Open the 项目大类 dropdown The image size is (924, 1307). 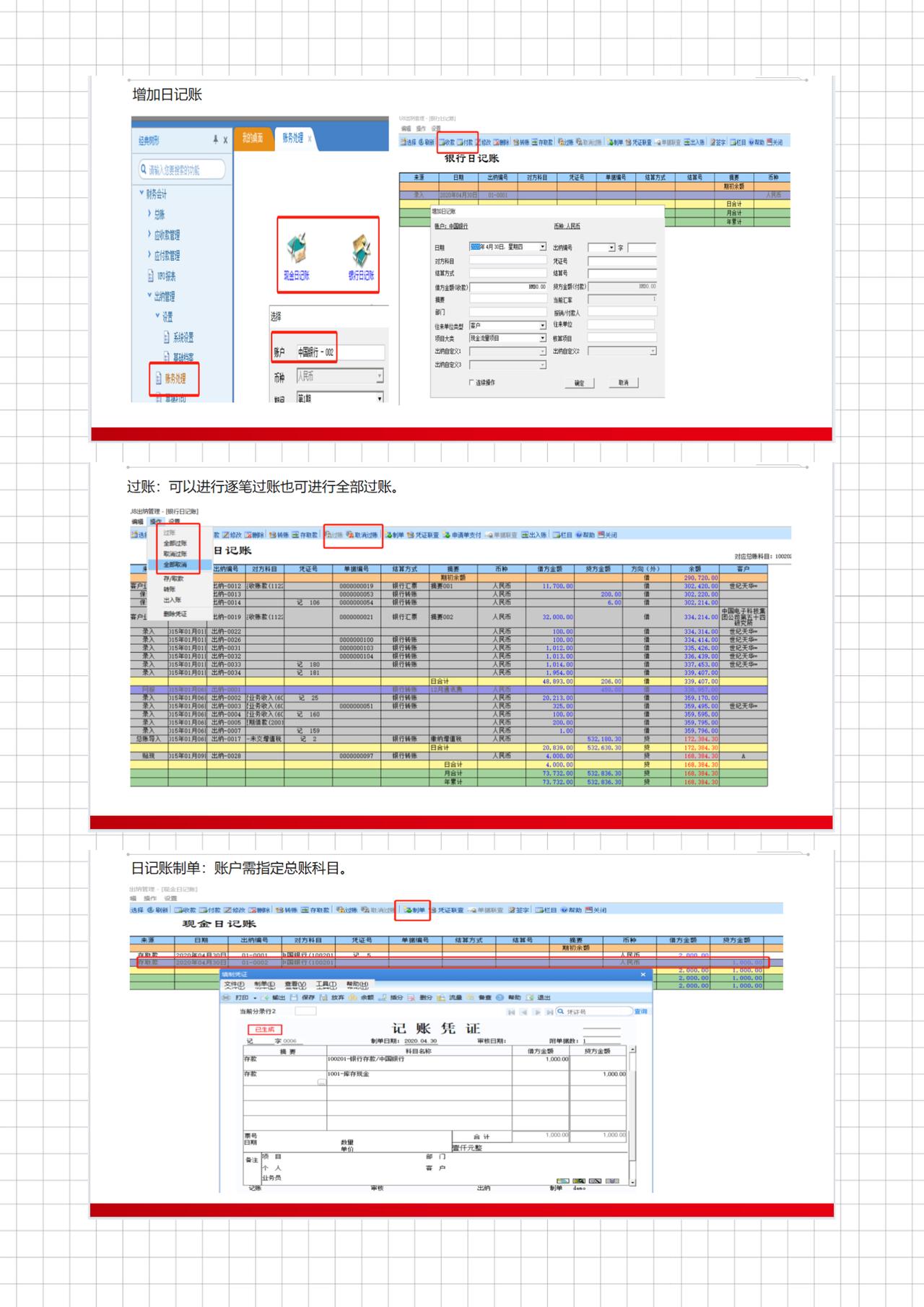(543, 338)
